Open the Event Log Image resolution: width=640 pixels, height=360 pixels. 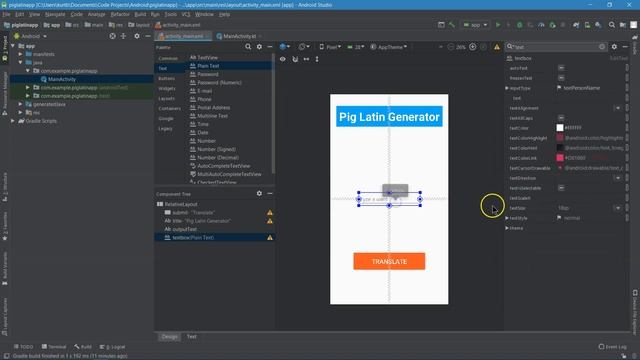612,347
